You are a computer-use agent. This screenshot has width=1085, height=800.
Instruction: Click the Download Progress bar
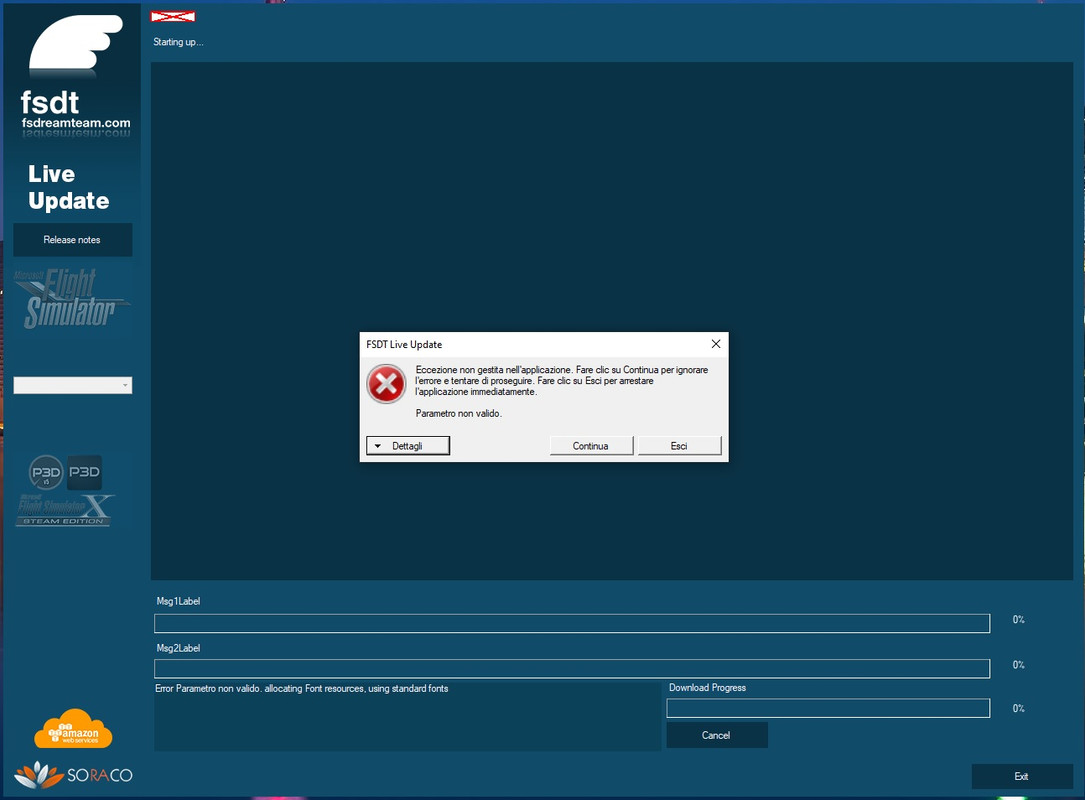[828, 708]
